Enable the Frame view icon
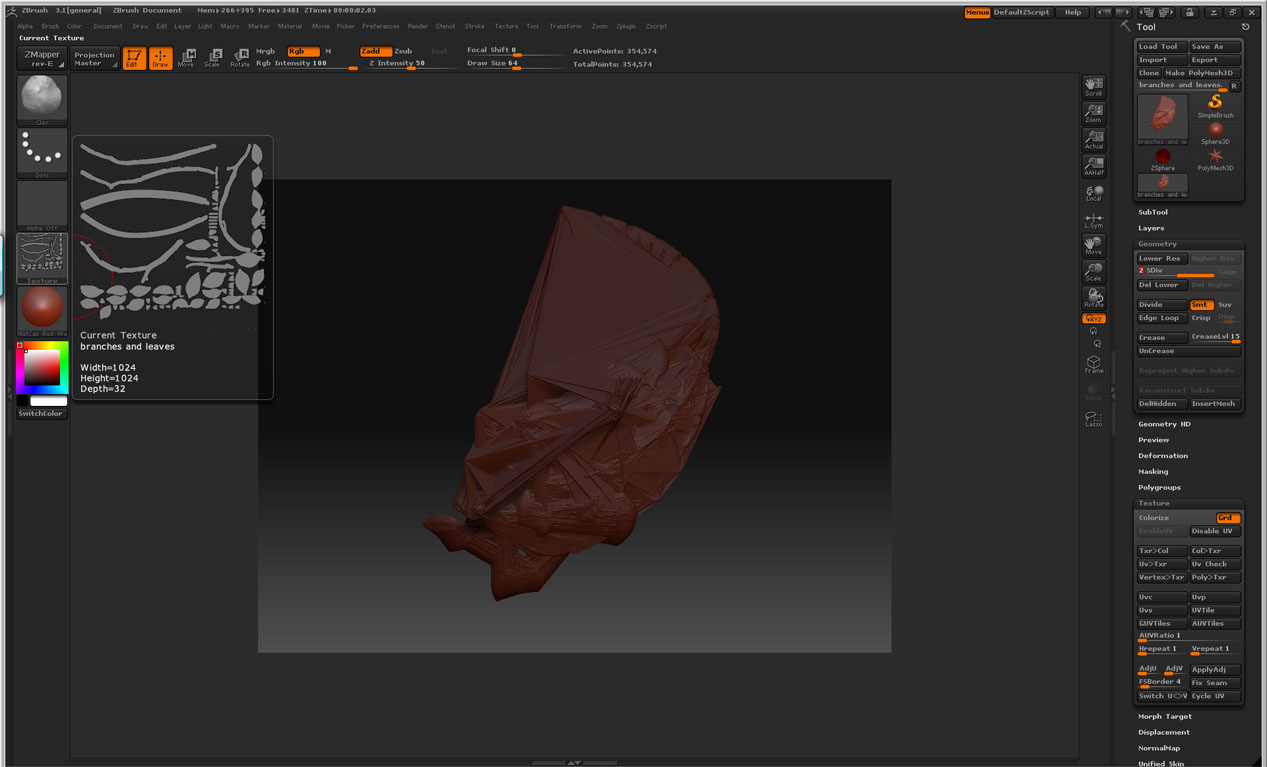The image size is (1267, 767). point(1093,365)
